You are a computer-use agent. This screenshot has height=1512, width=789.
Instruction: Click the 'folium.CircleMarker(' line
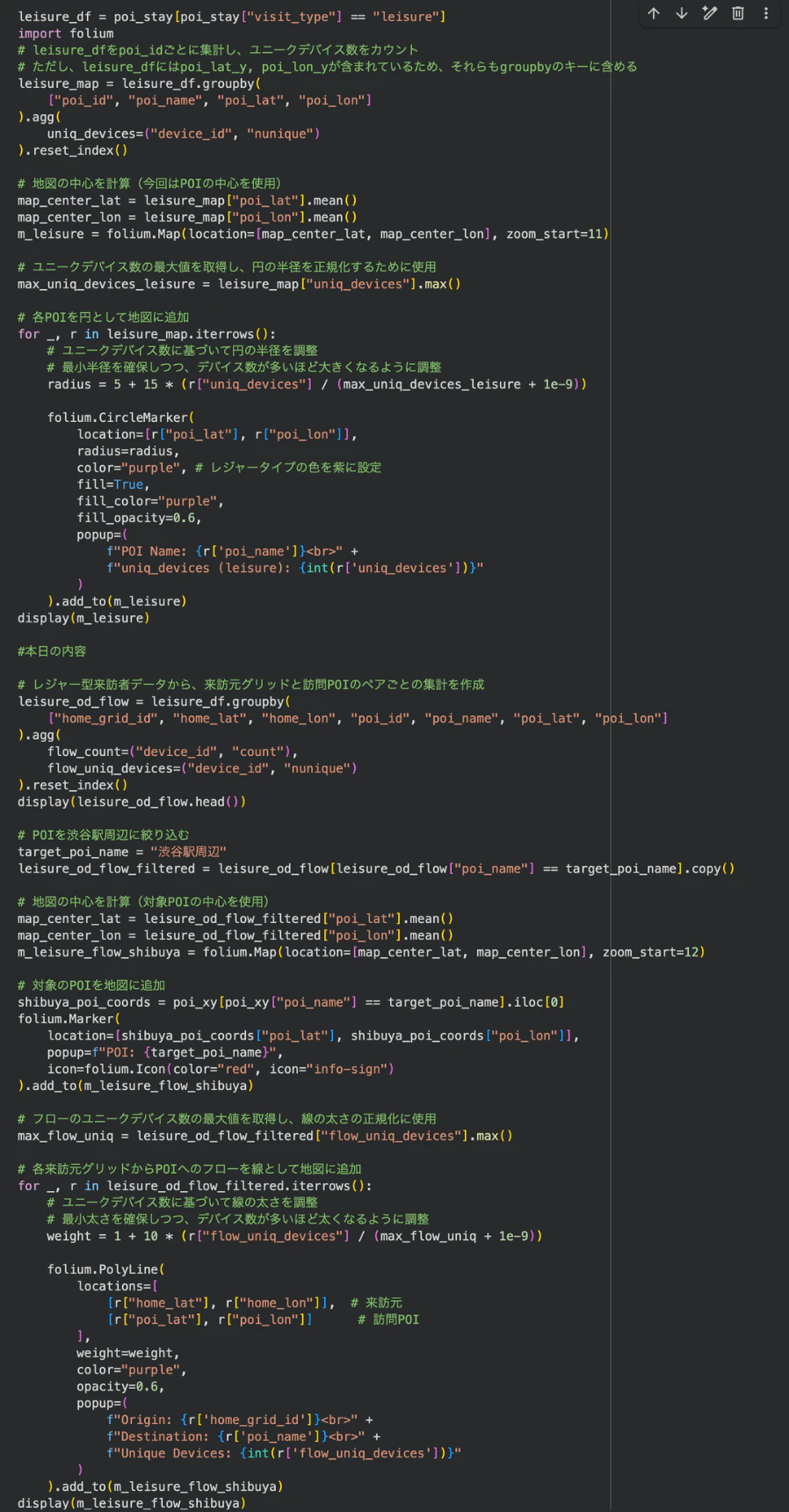point(121,418)
